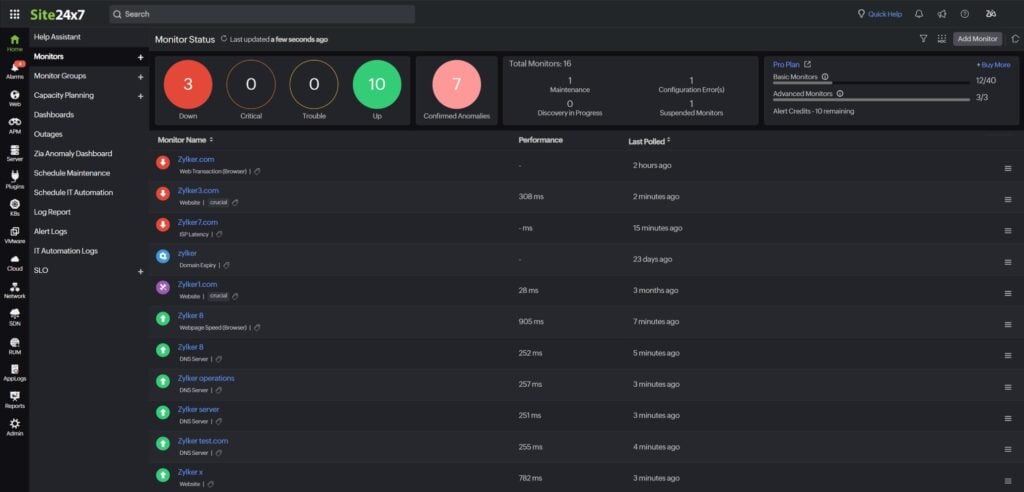Viewport: 1024px width, 492px height.
Task: Focus the Search input field
Action: 262,14
